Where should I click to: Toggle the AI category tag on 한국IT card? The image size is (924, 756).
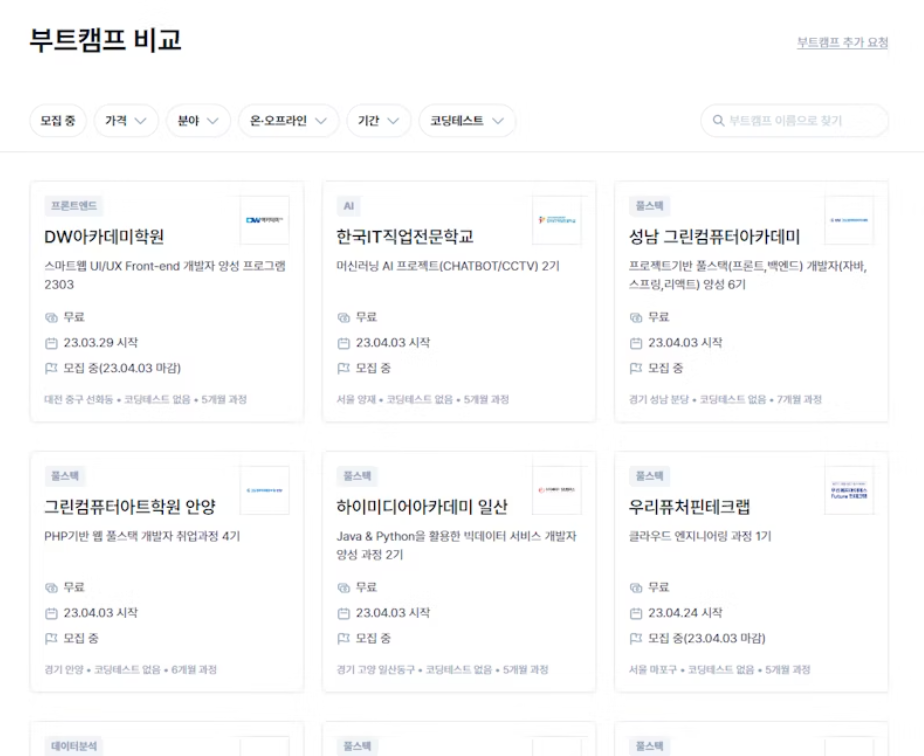coord(349,203)
